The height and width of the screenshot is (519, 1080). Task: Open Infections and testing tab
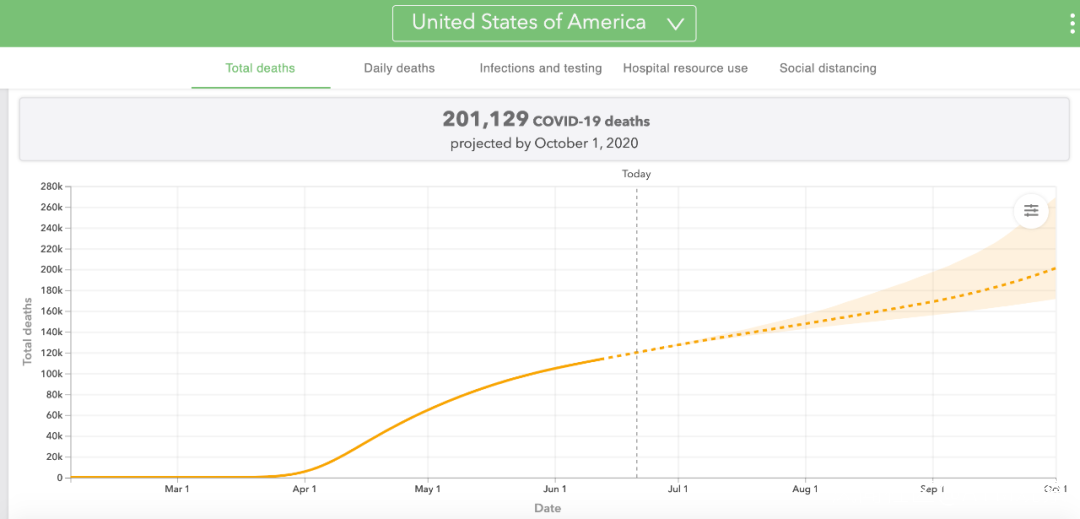(540, 68)
